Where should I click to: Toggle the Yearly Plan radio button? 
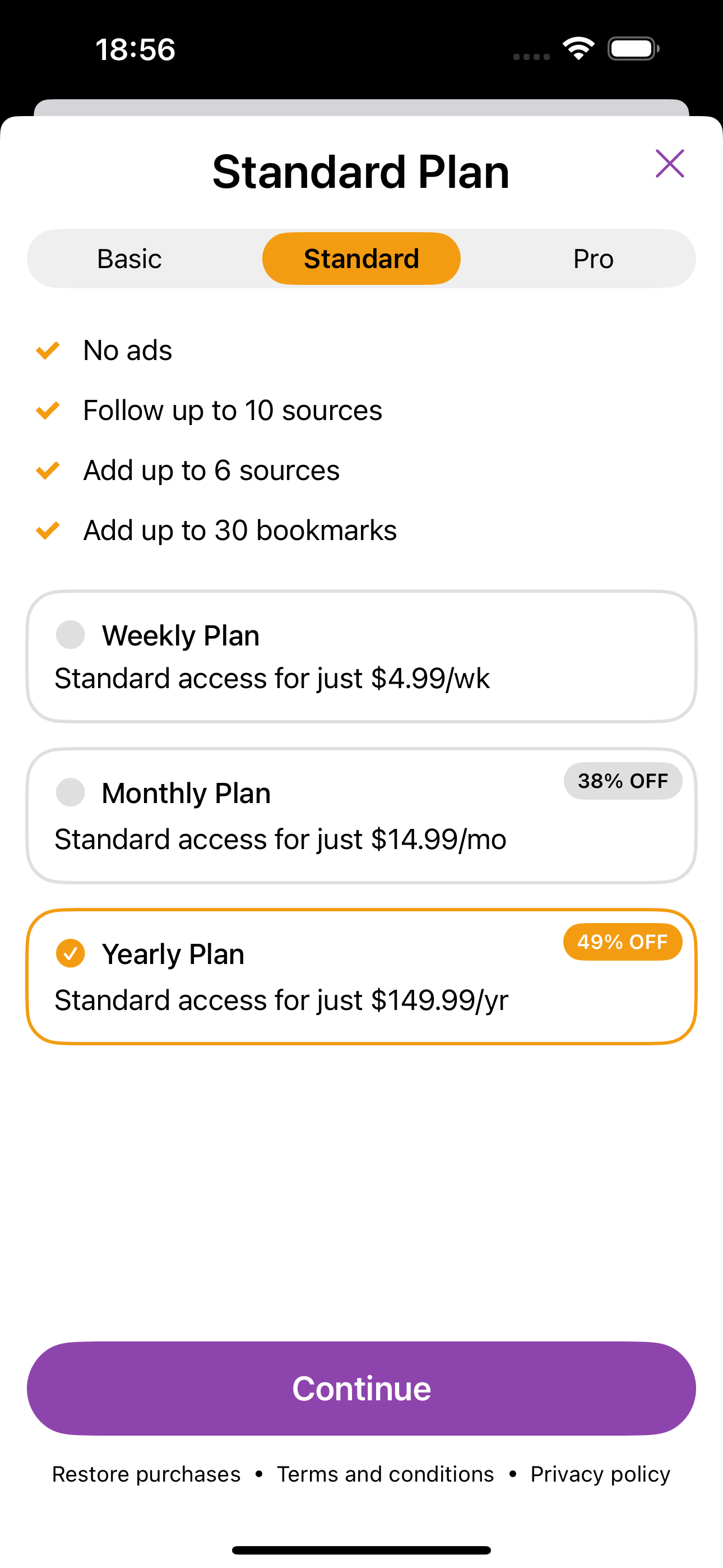(71, 953)
